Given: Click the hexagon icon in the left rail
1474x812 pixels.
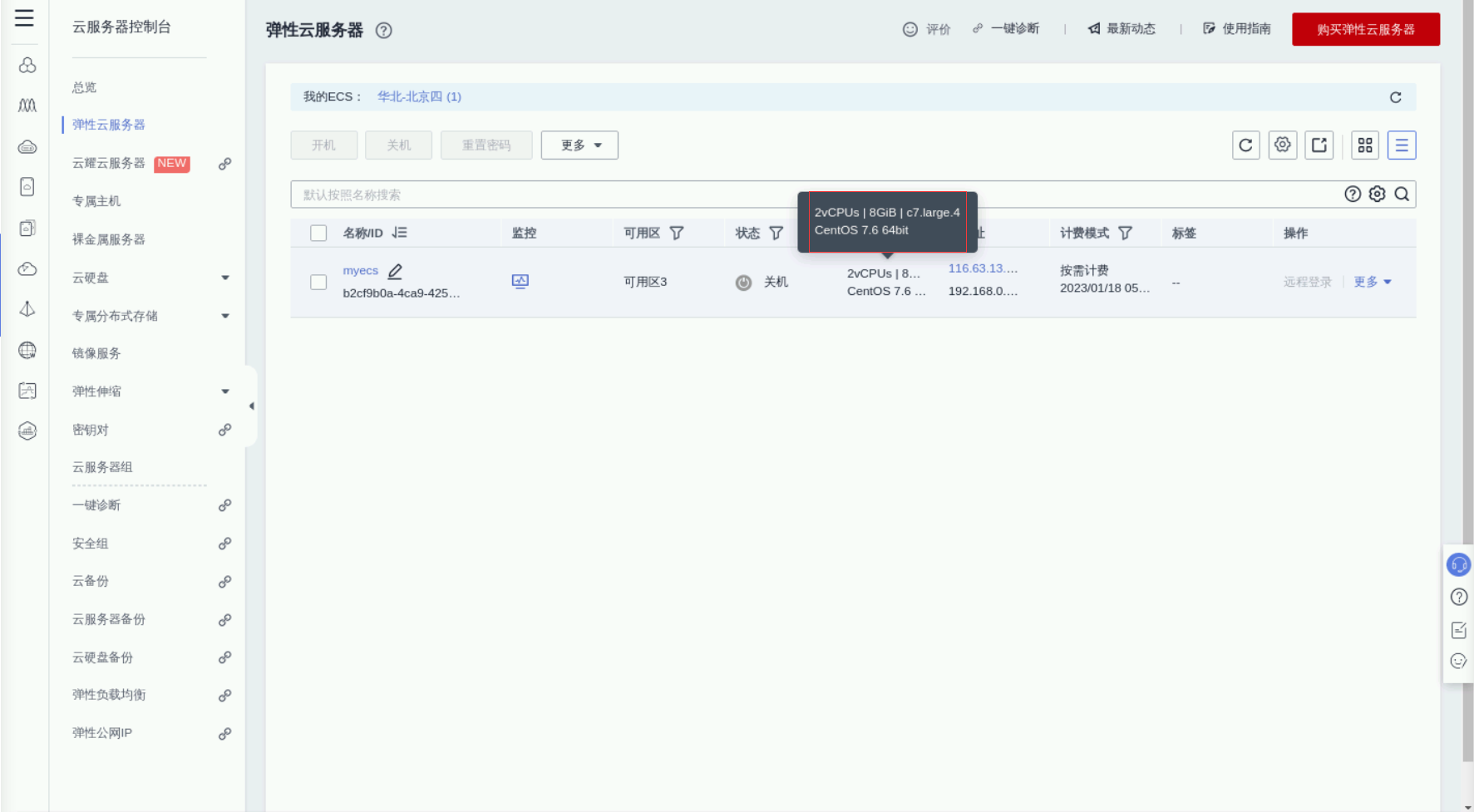Looking at the screenshot, I should tap(27, 431).
